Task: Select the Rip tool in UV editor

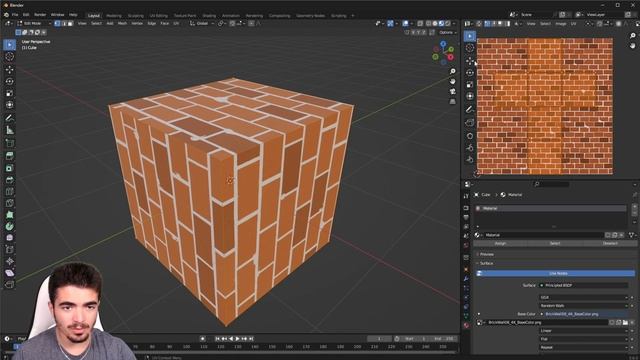Action: coord(470,122)
